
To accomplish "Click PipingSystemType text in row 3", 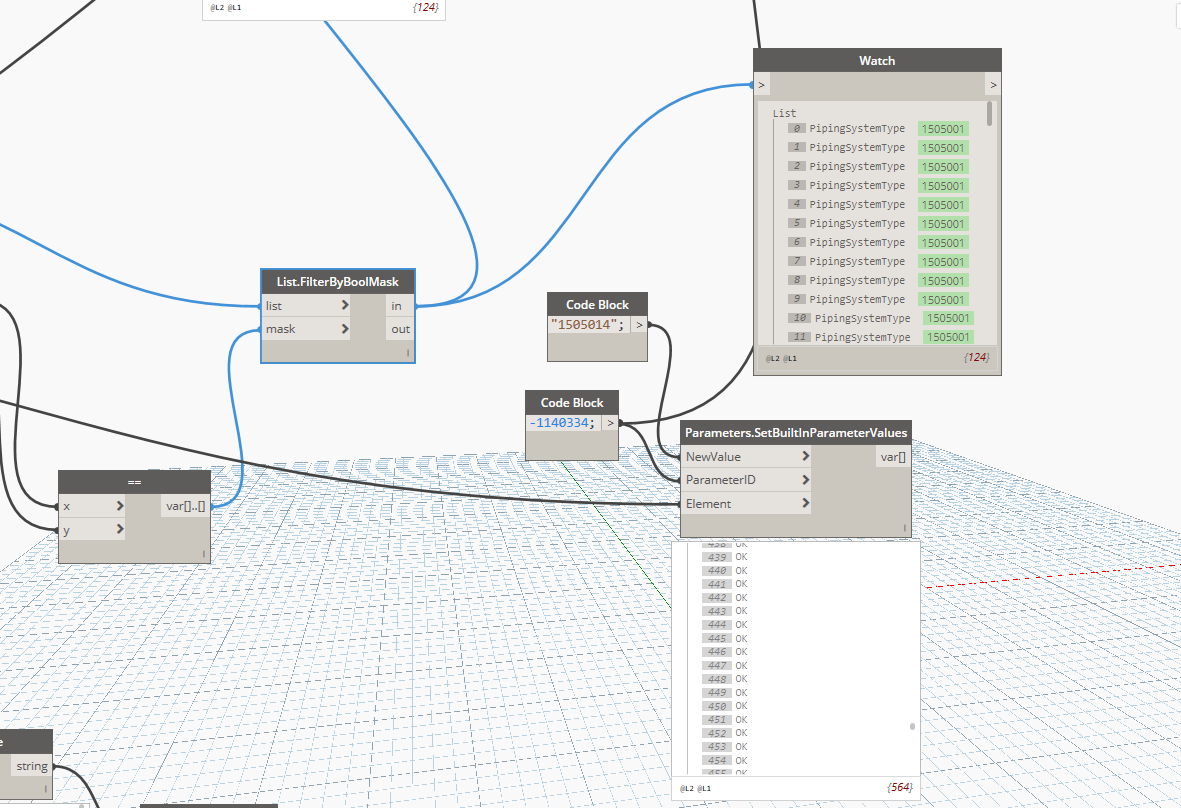I will [x=857, y=185].
